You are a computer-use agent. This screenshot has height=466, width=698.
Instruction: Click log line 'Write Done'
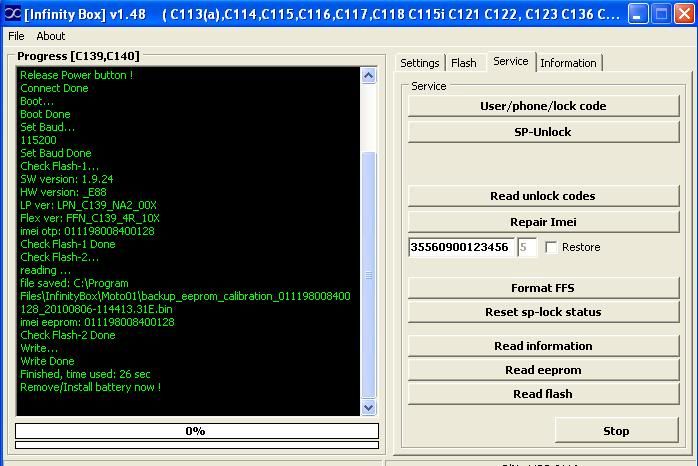(x=47, y=361)
